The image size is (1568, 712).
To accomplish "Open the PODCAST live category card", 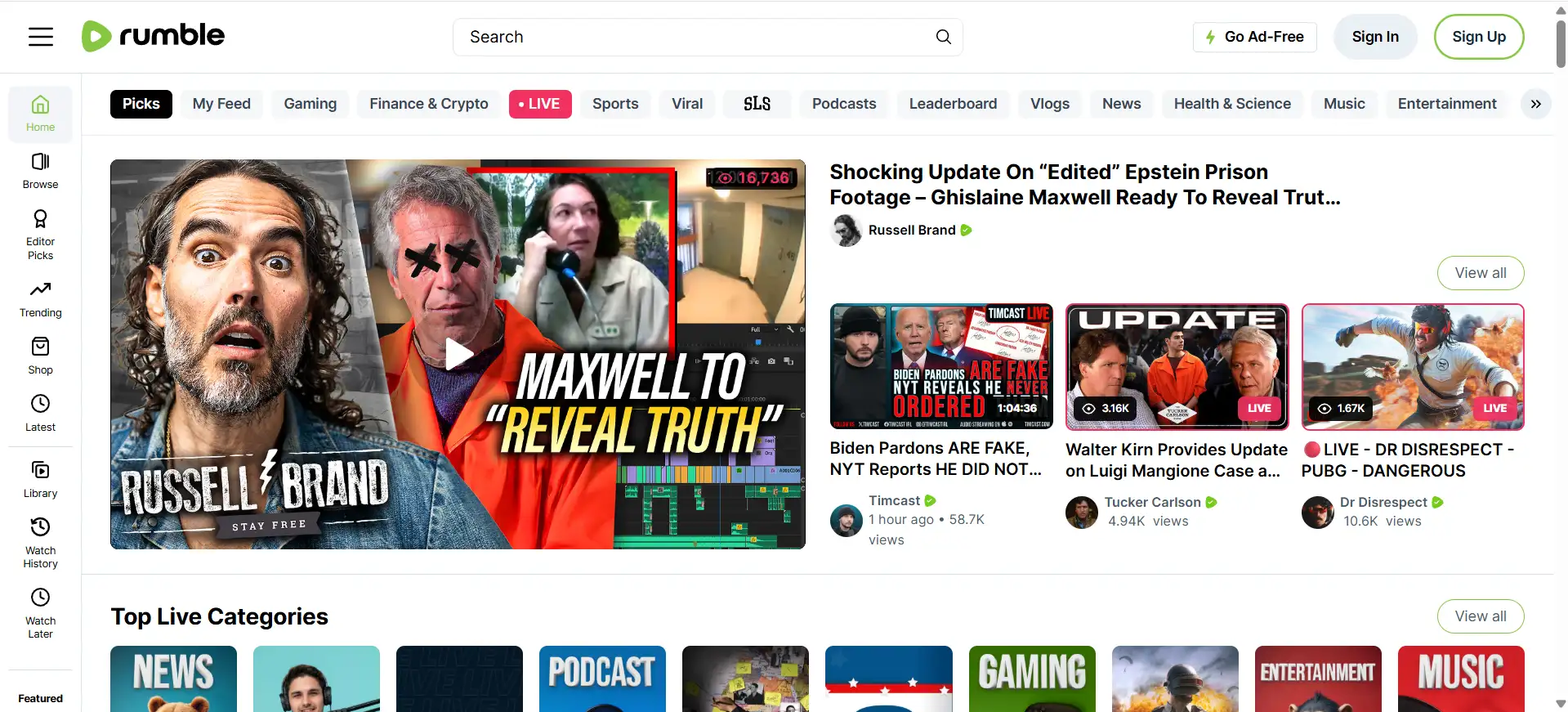I will pos(602,678).
